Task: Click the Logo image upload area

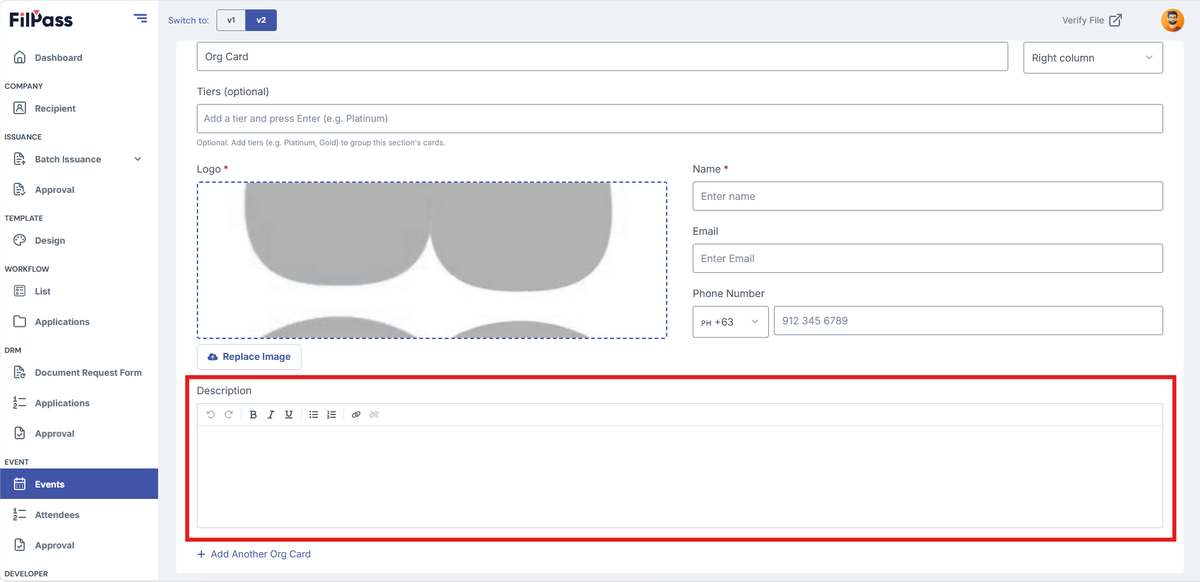Action: click(x=432, y=260)
